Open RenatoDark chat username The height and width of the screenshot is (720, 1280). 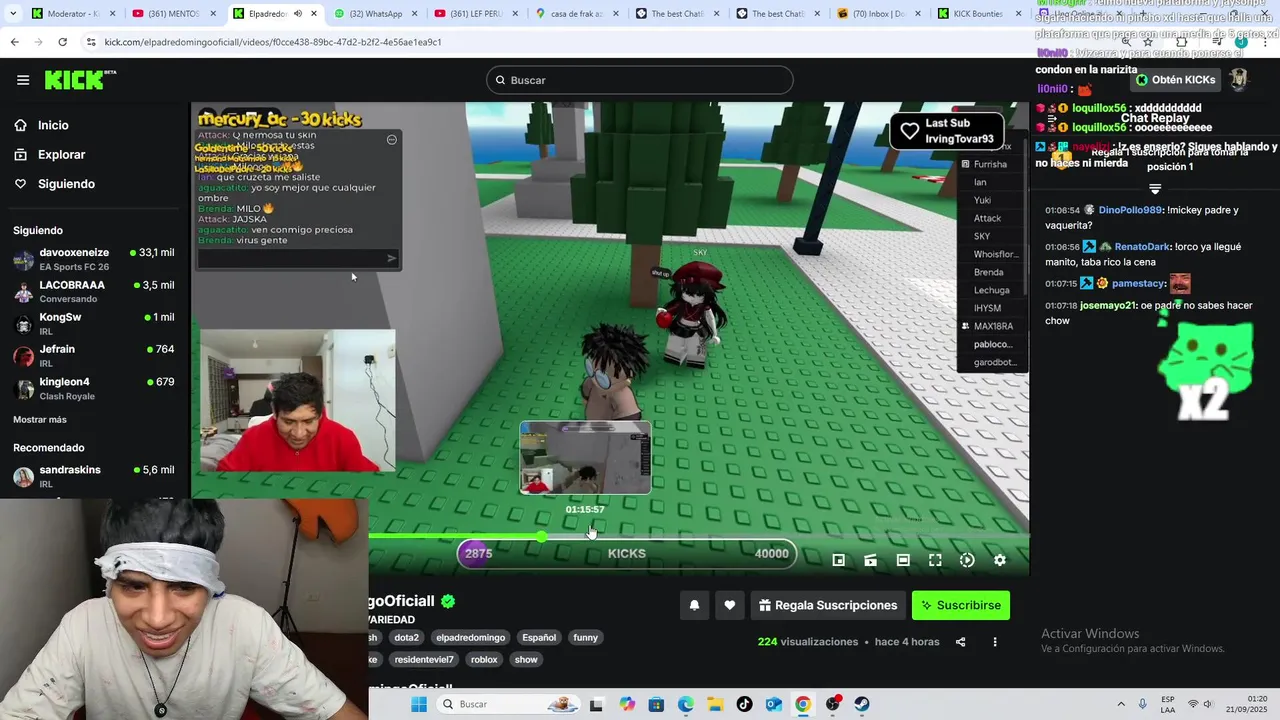[x=1142, y=246]
